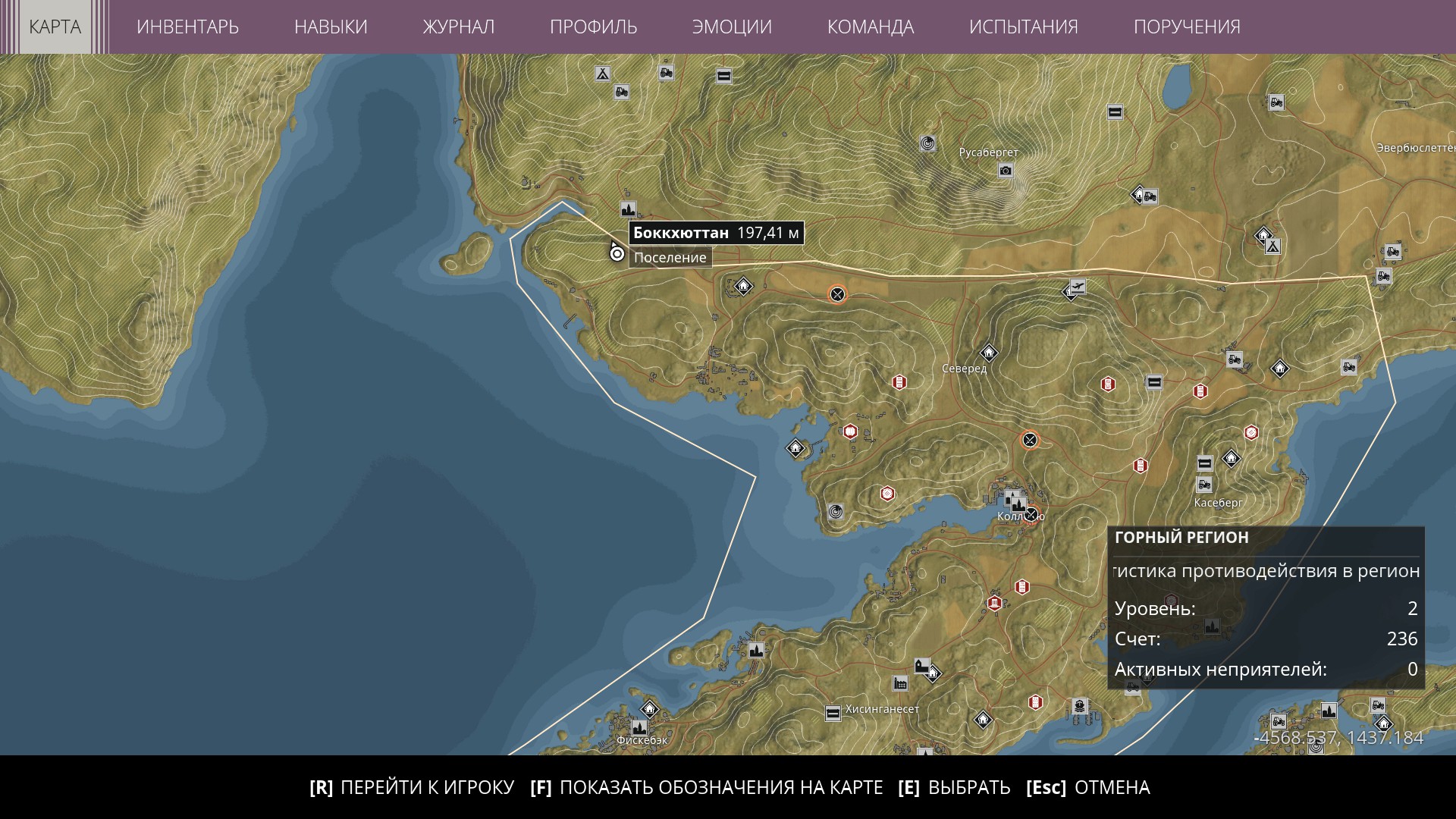Click the Уровень value row
This screenshot has width=1456, height=819.
coord(1266,608)
